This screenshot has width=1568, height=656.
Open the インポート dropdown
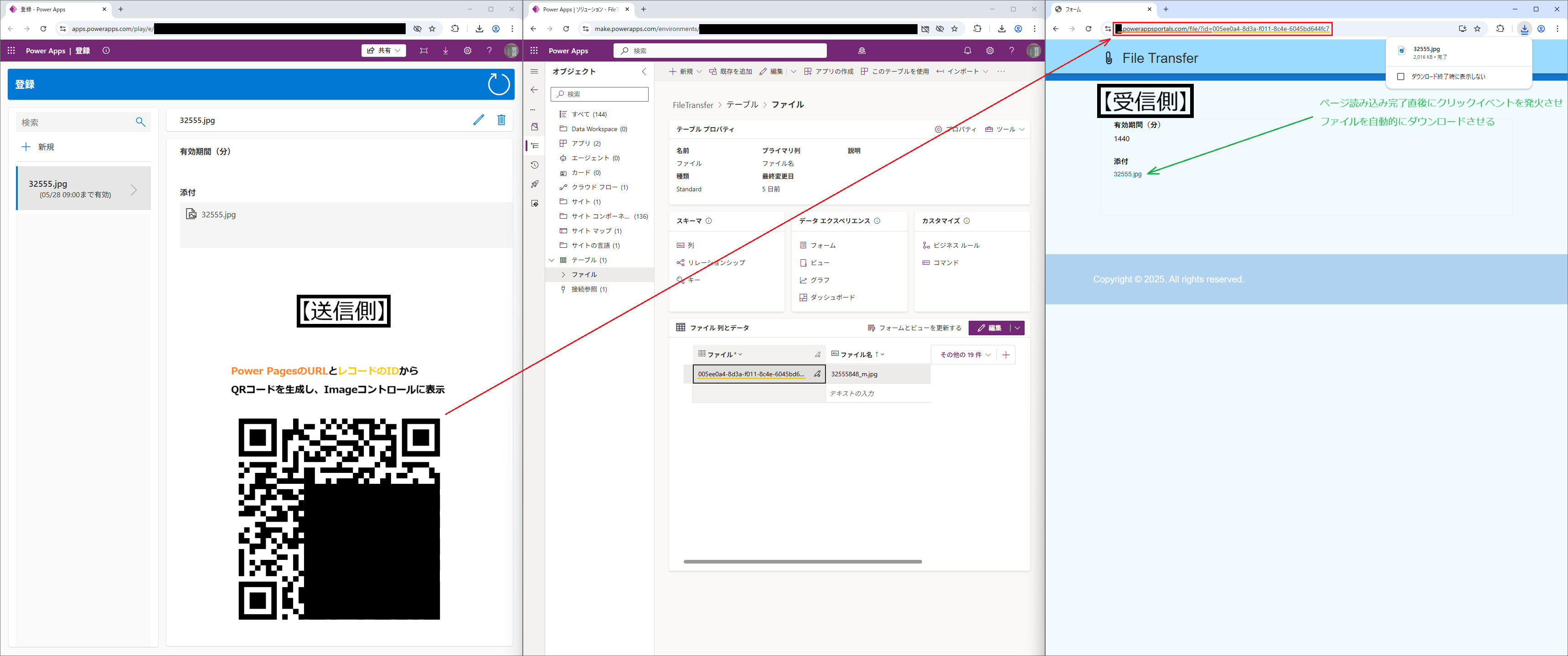962,71
